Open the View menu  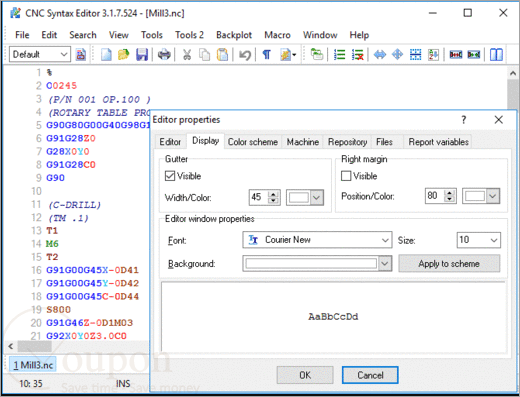(x=119, y=35)
